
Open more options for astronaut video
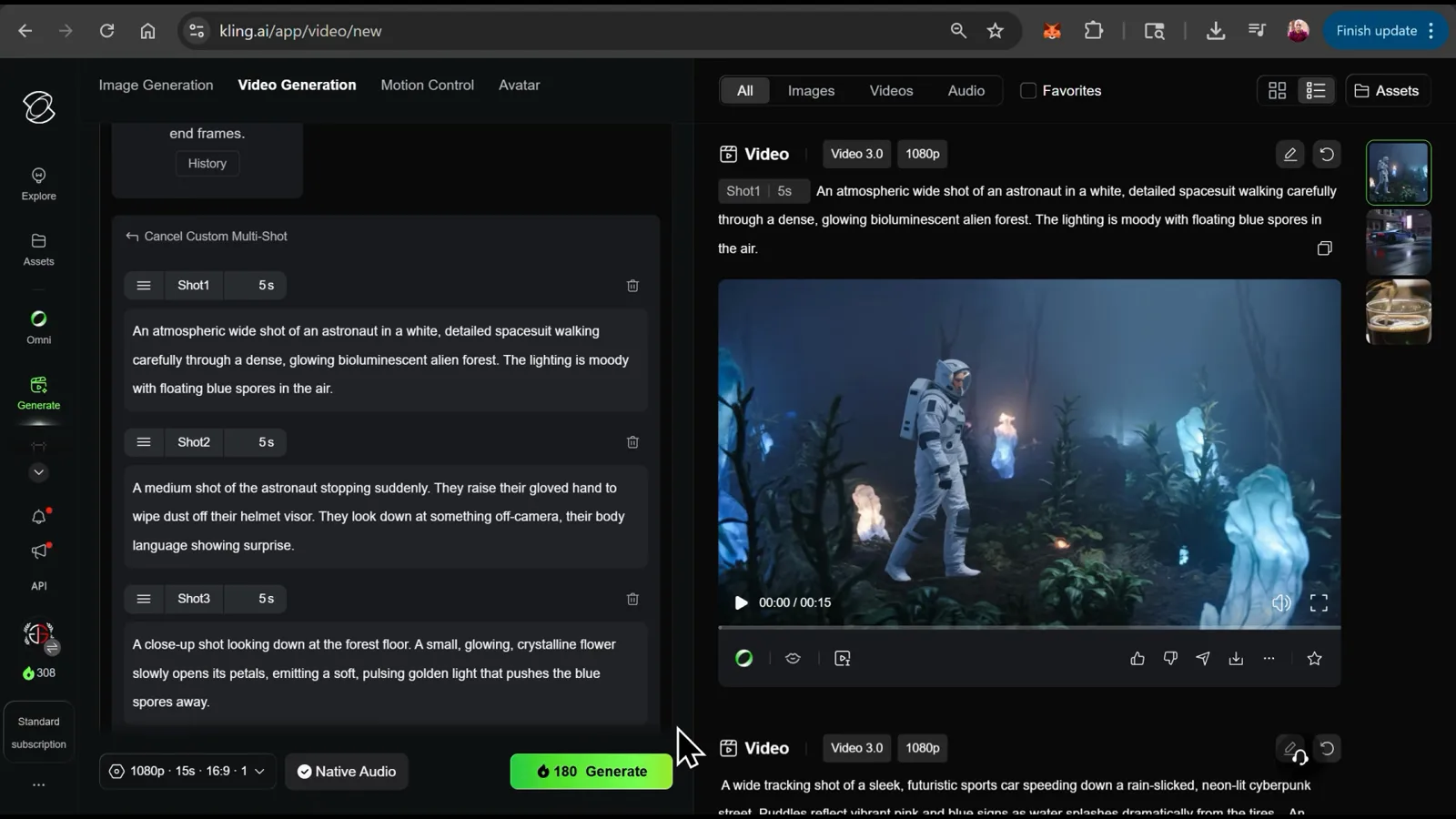pos(1269,658)
